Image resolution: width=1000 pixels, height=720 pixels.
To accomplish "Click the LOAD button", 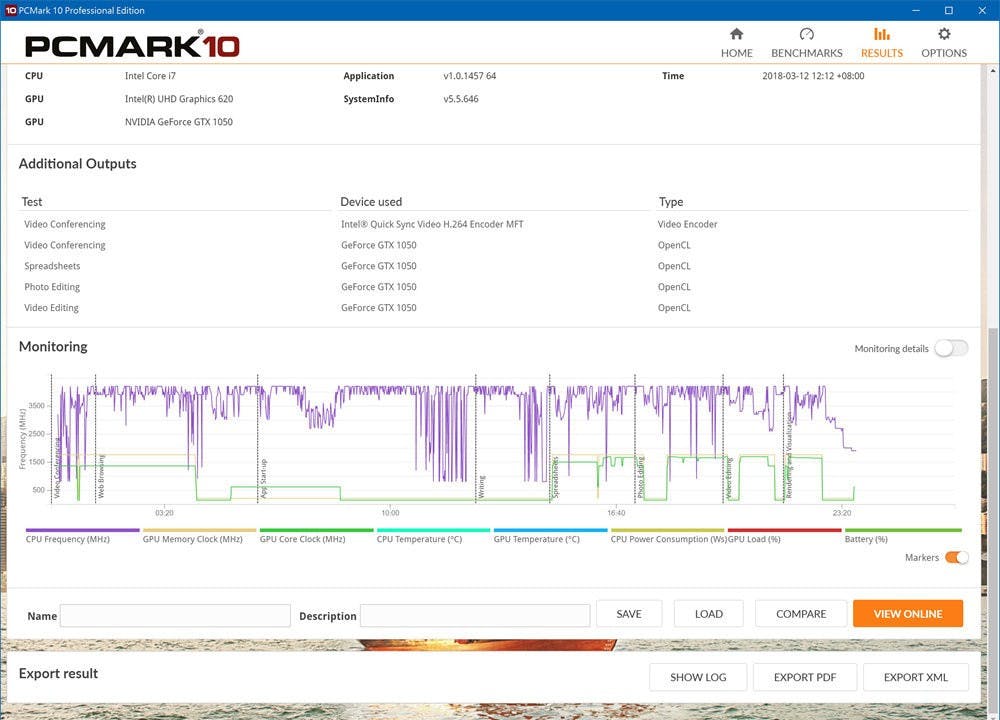I will point(709,613).
